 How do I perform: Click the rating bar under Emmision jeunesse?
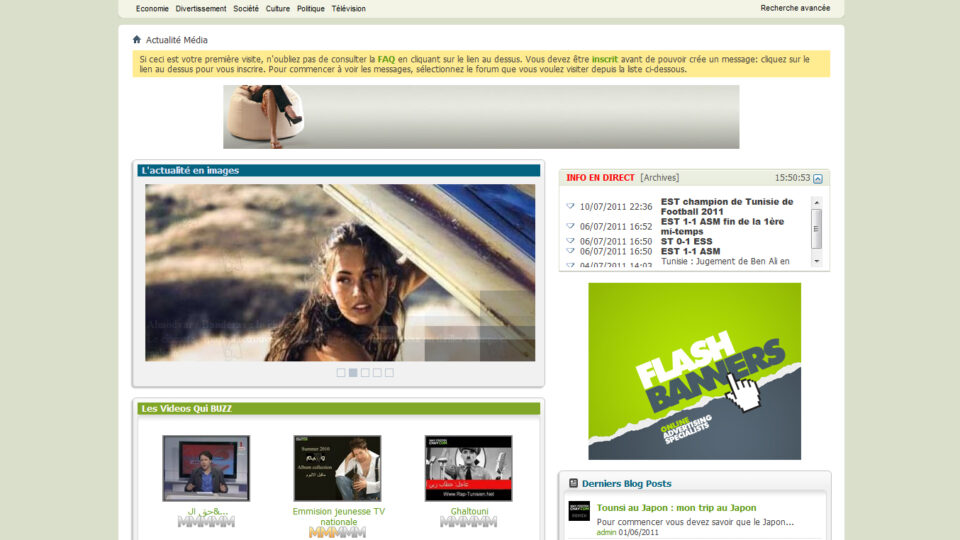coord(337,533)
